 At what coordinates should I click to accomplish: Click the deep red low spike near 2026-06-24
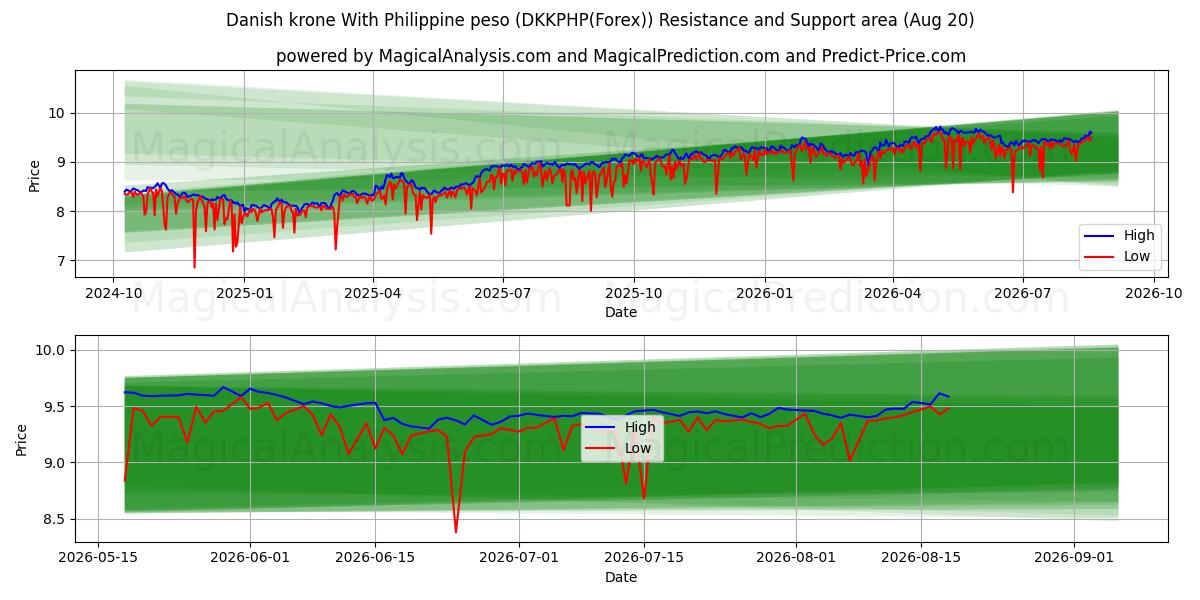[x=456, y=526]
